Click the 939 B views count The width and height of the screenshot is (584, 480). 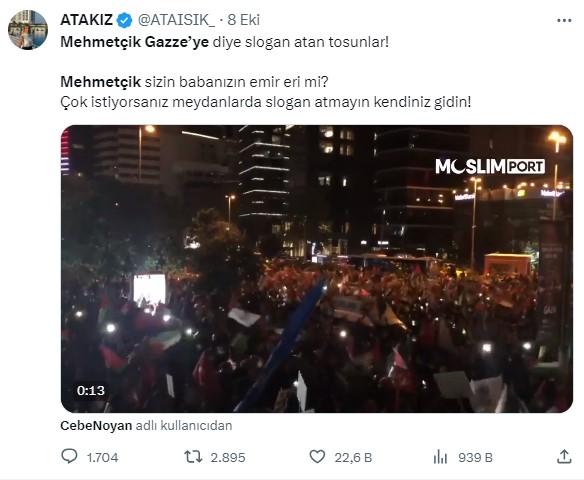click(x=475, y=457)
